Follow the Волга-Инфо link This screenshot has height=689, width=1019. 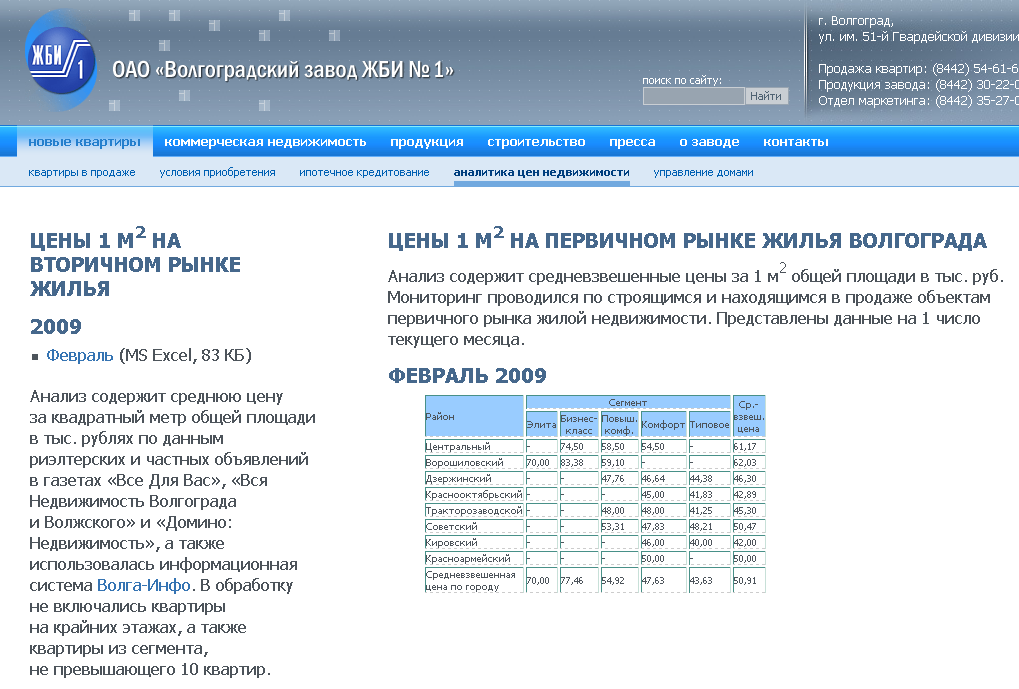tap(143, 586)
